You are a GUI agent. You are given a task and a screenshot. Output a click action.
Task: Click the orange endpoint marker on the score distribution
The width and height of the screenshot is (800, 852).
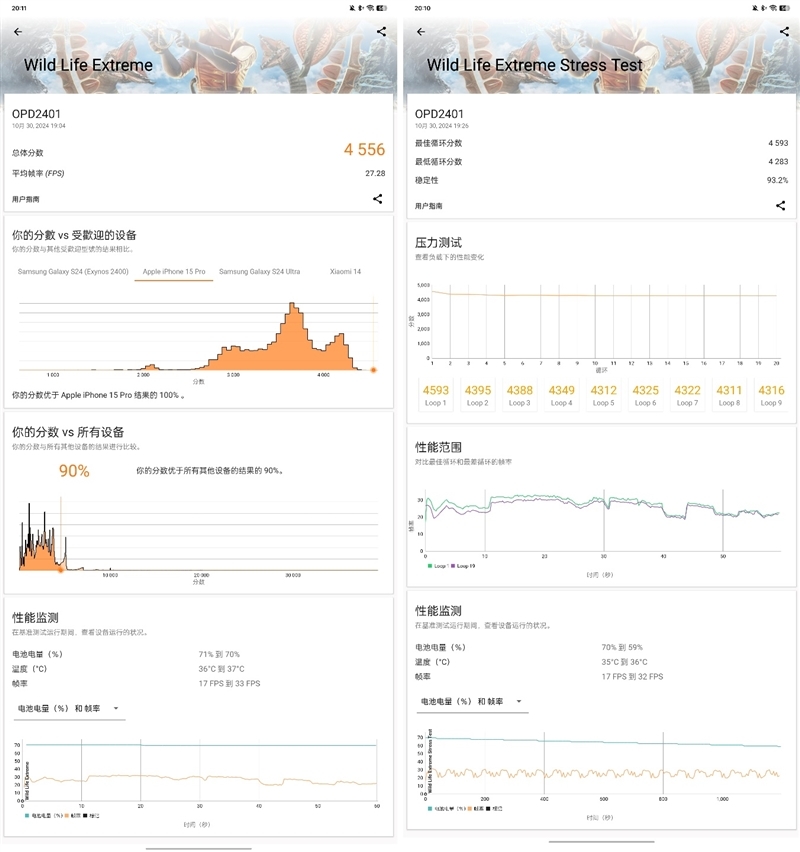(371, 371)
